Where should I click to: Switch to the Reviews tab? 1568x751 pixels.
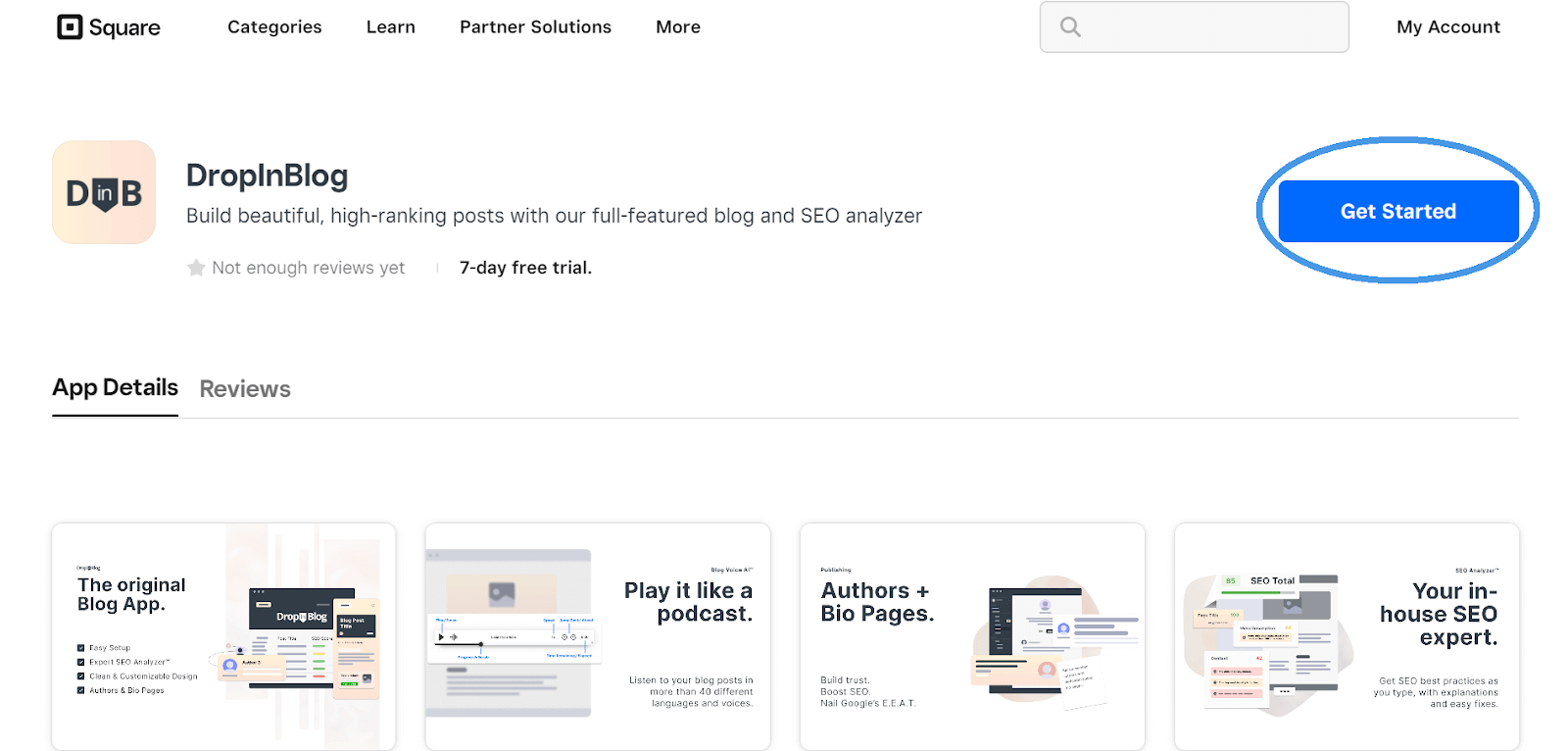pos(244,388)
